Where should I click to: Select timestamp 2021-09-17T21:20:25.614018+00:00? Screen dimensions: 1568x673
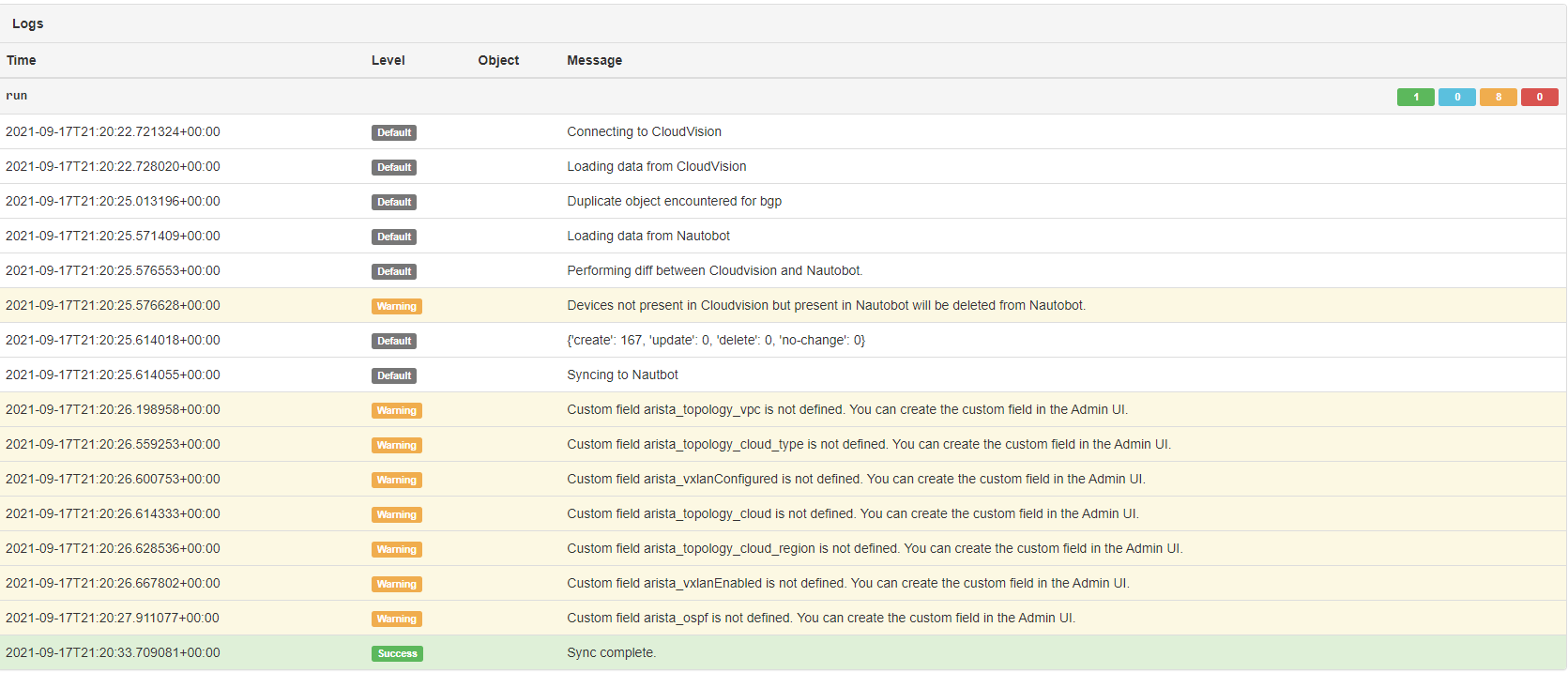(113, 340)
